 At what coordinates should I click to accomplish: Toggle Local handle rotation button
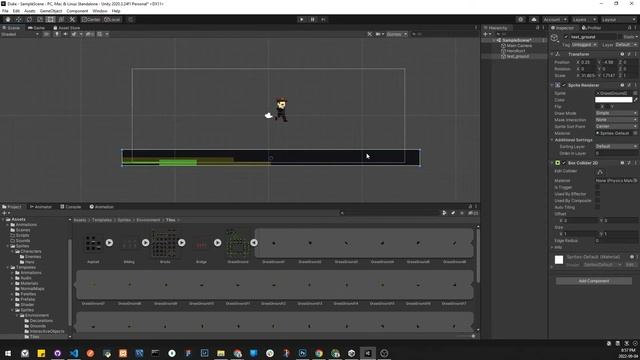coord(112,20)
